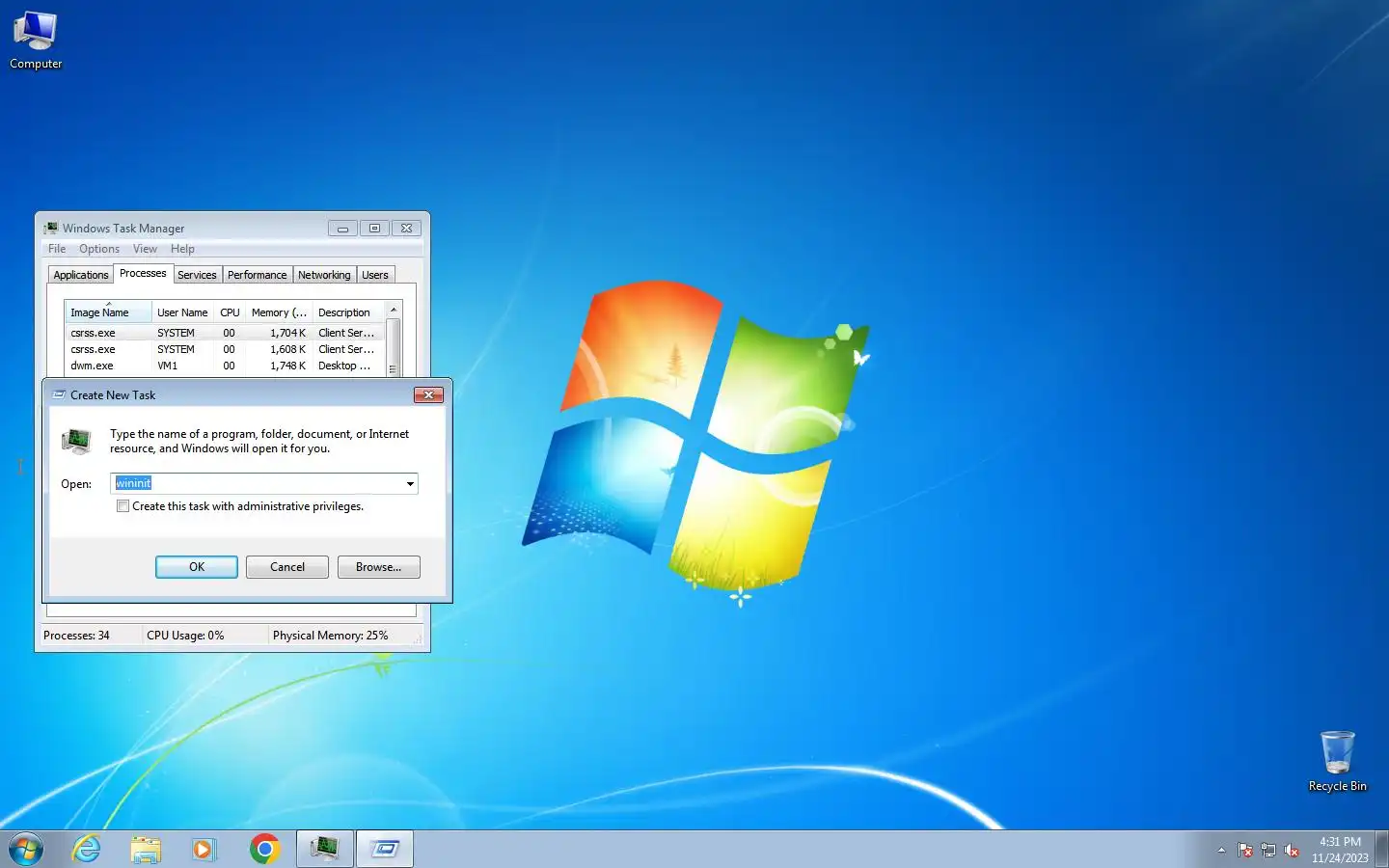This screenshot has height=868, width=1389.
Task: Click the process list vertical scrollbar thumb
Action: 393,346
